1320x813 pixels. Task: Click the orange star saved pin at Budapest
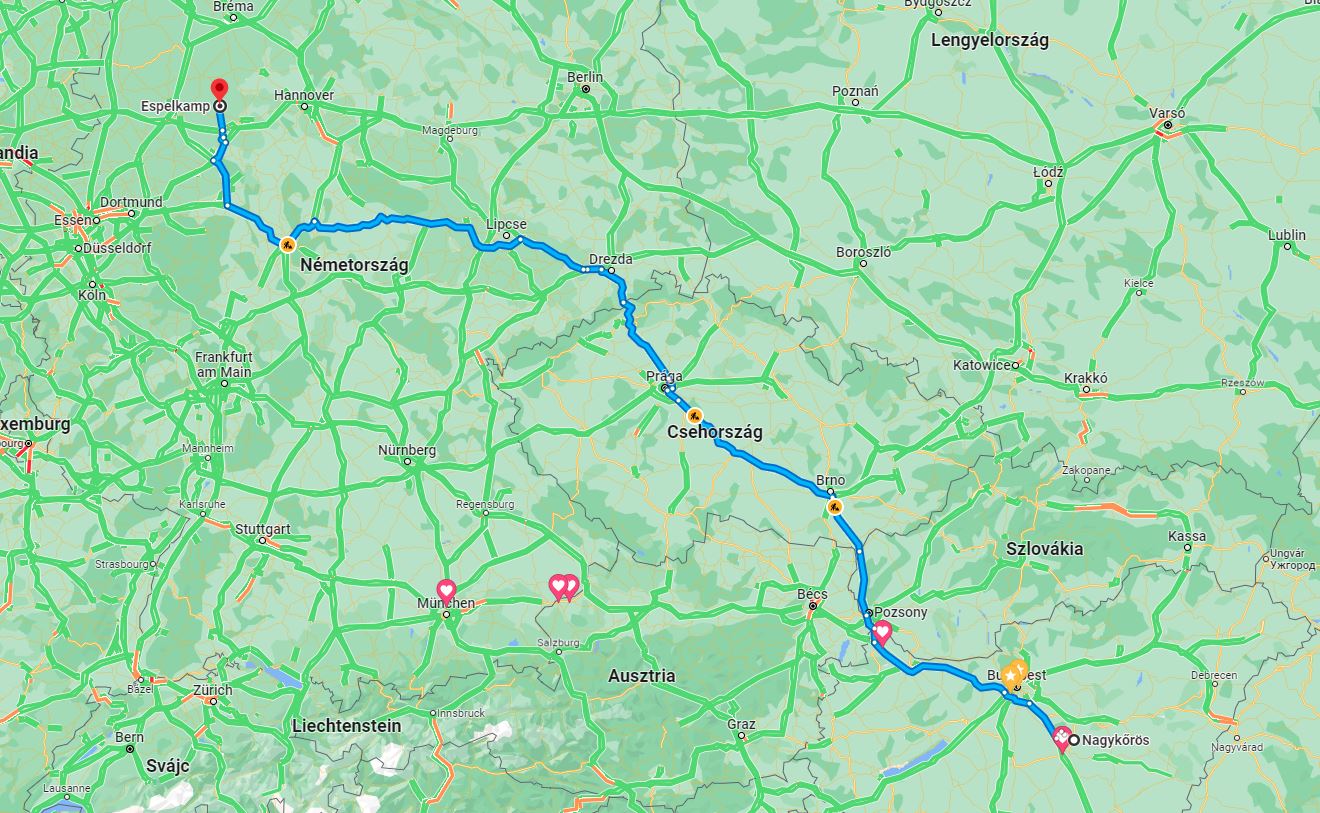(x=1014, y=672)
